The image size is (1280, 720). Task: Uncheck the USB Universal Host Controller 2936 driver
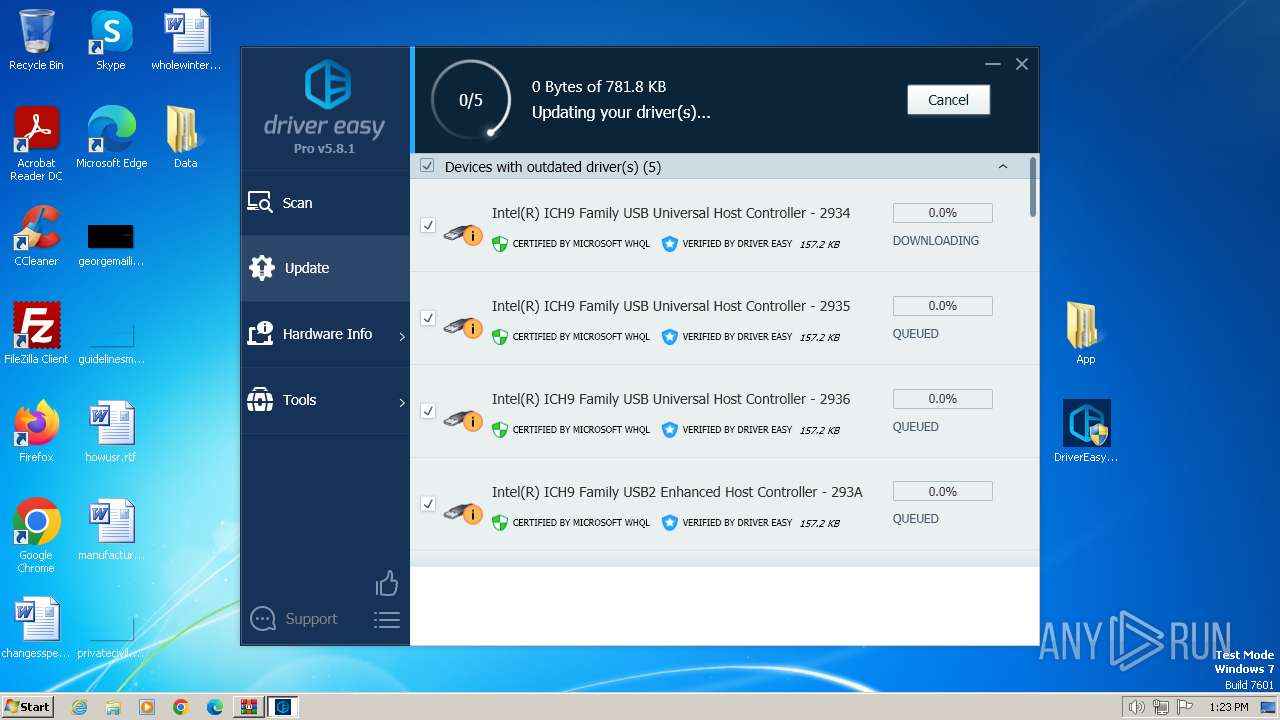(428, 411)
